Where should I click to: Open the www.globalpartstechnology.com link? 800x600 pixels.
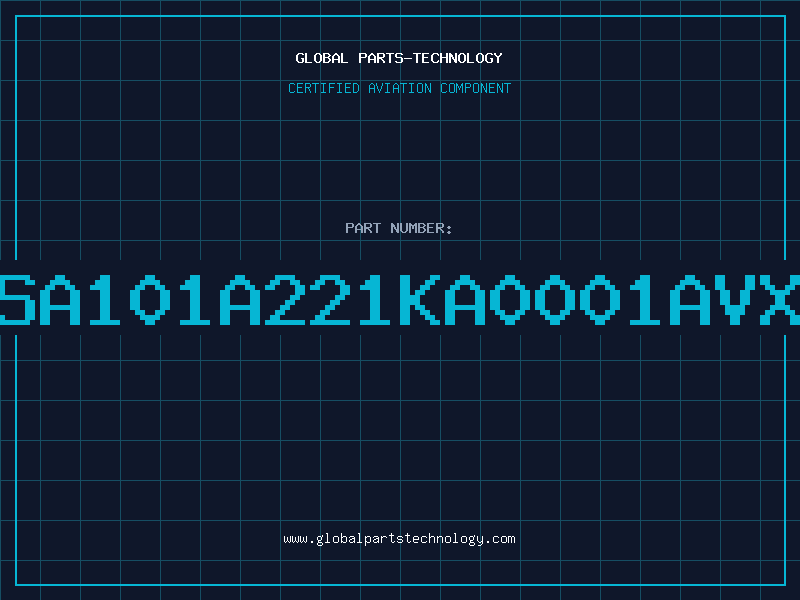coord(399,539)
